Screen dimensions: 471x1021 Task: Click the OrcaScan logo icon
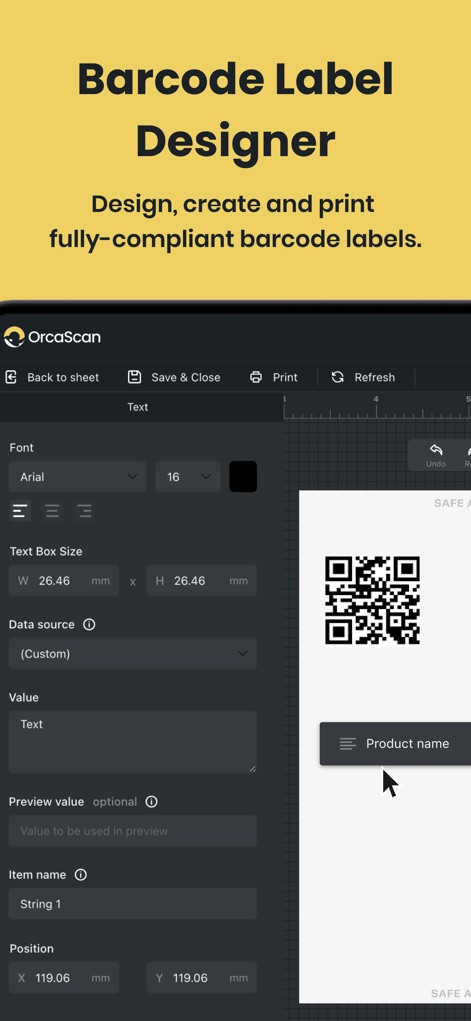pyautogui.click(x=14, y=337)
